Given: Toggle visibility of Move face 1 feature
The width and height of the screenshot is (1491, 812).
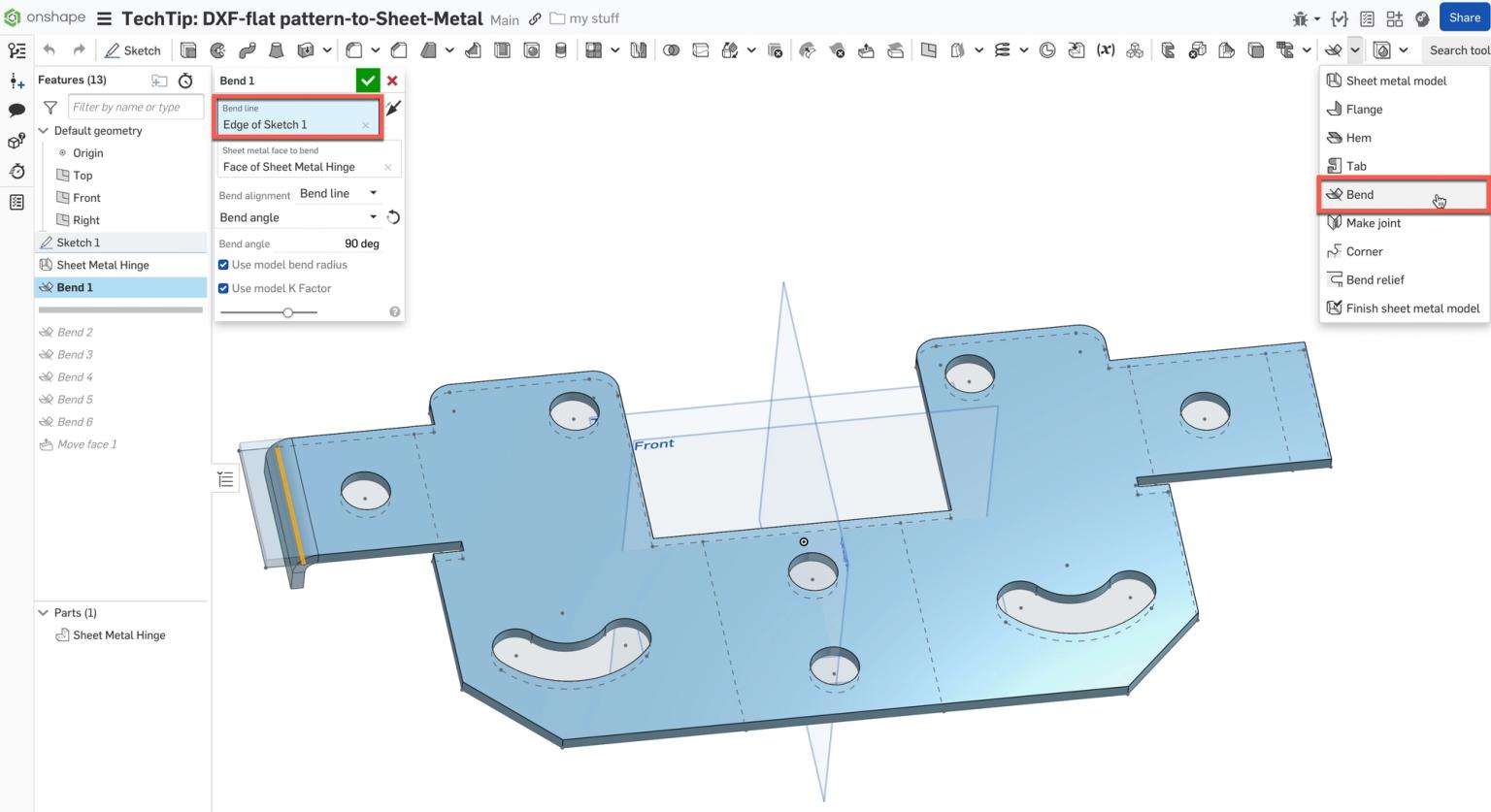Looking at the screenshot, I should [48, 443].
